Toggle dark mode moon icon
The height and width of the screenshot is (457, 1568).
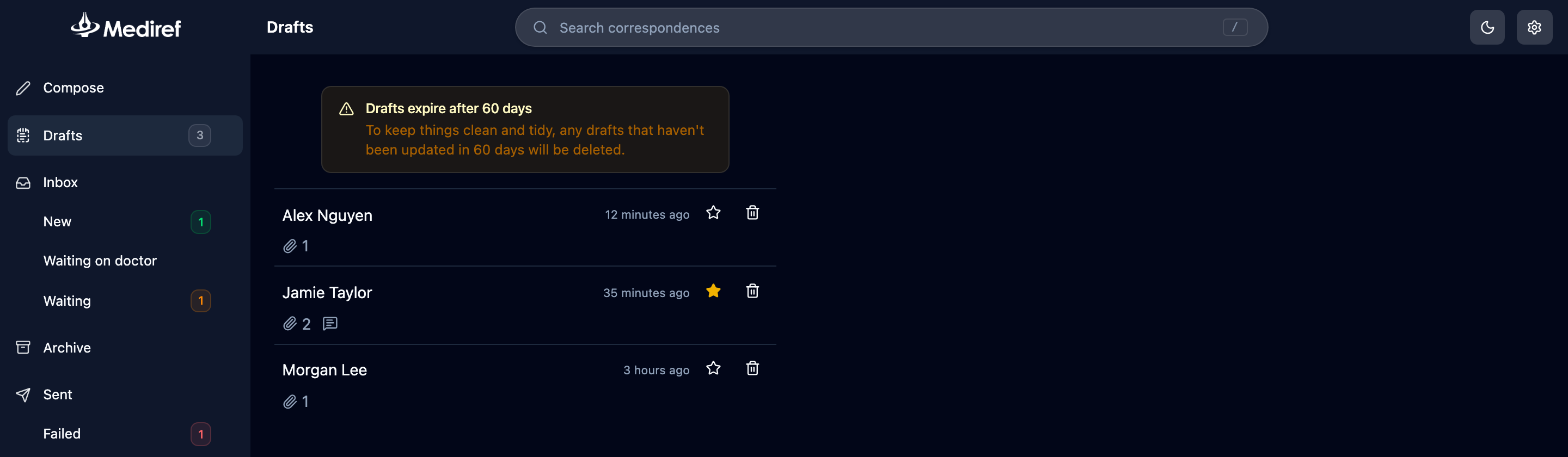tap(1486, 27)
